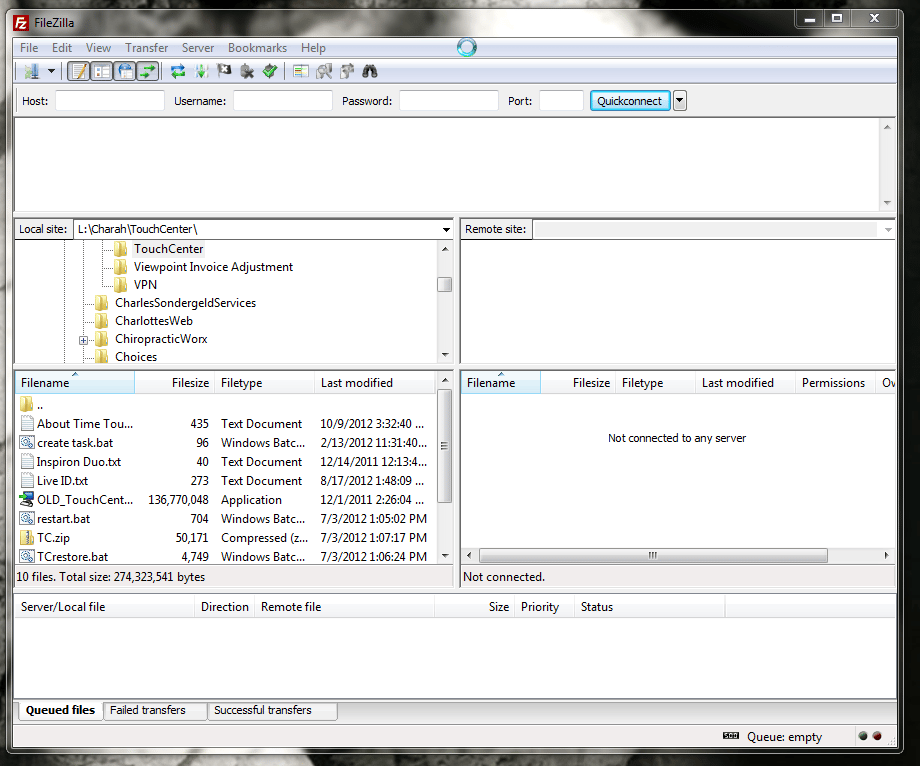
Task: Toggle directory comparison
Action: [324, 72]
